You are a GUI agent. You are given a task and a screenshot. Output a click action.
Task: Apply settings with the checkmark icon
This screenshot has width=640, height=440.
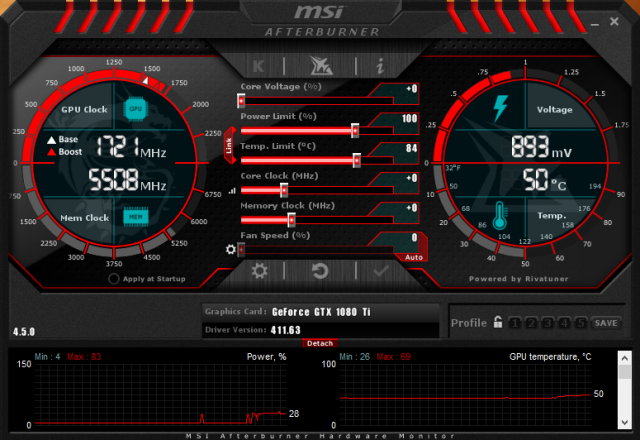pos(381,271)
